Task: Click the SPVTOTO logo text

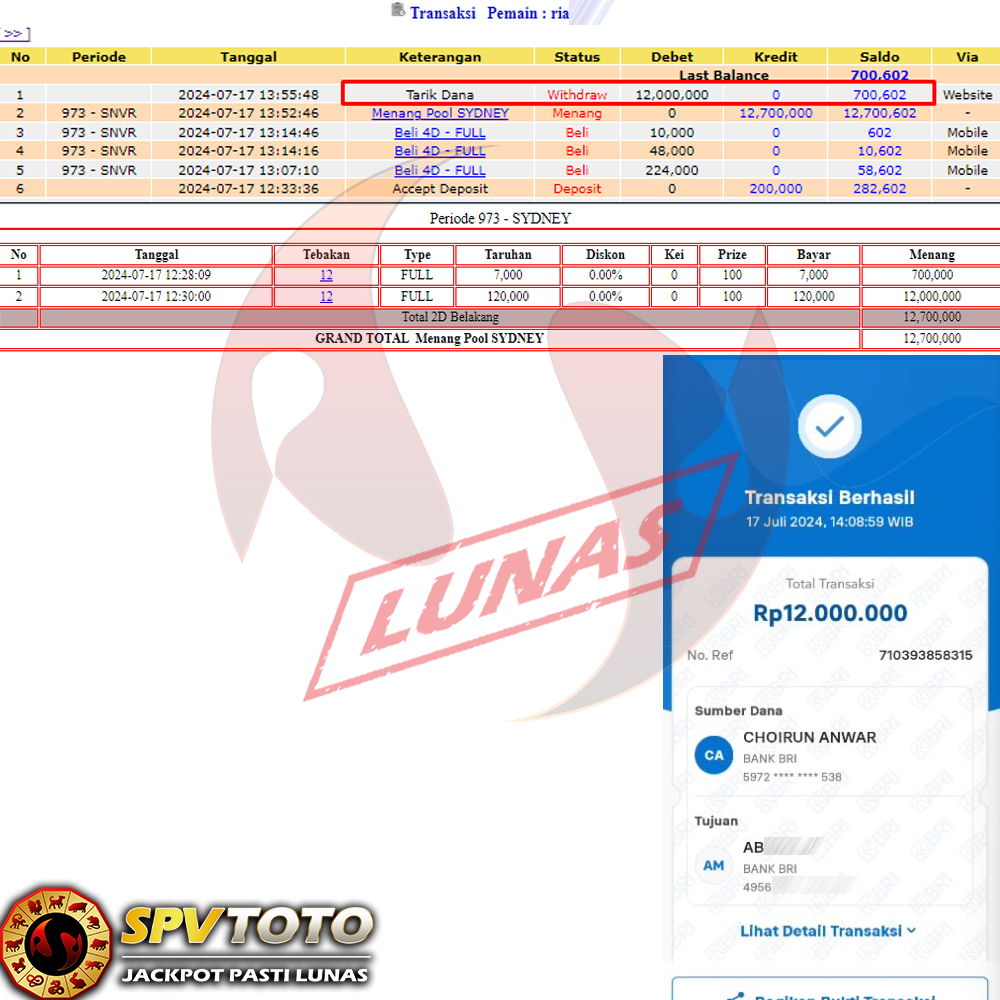Action: [x=246, y=927]
